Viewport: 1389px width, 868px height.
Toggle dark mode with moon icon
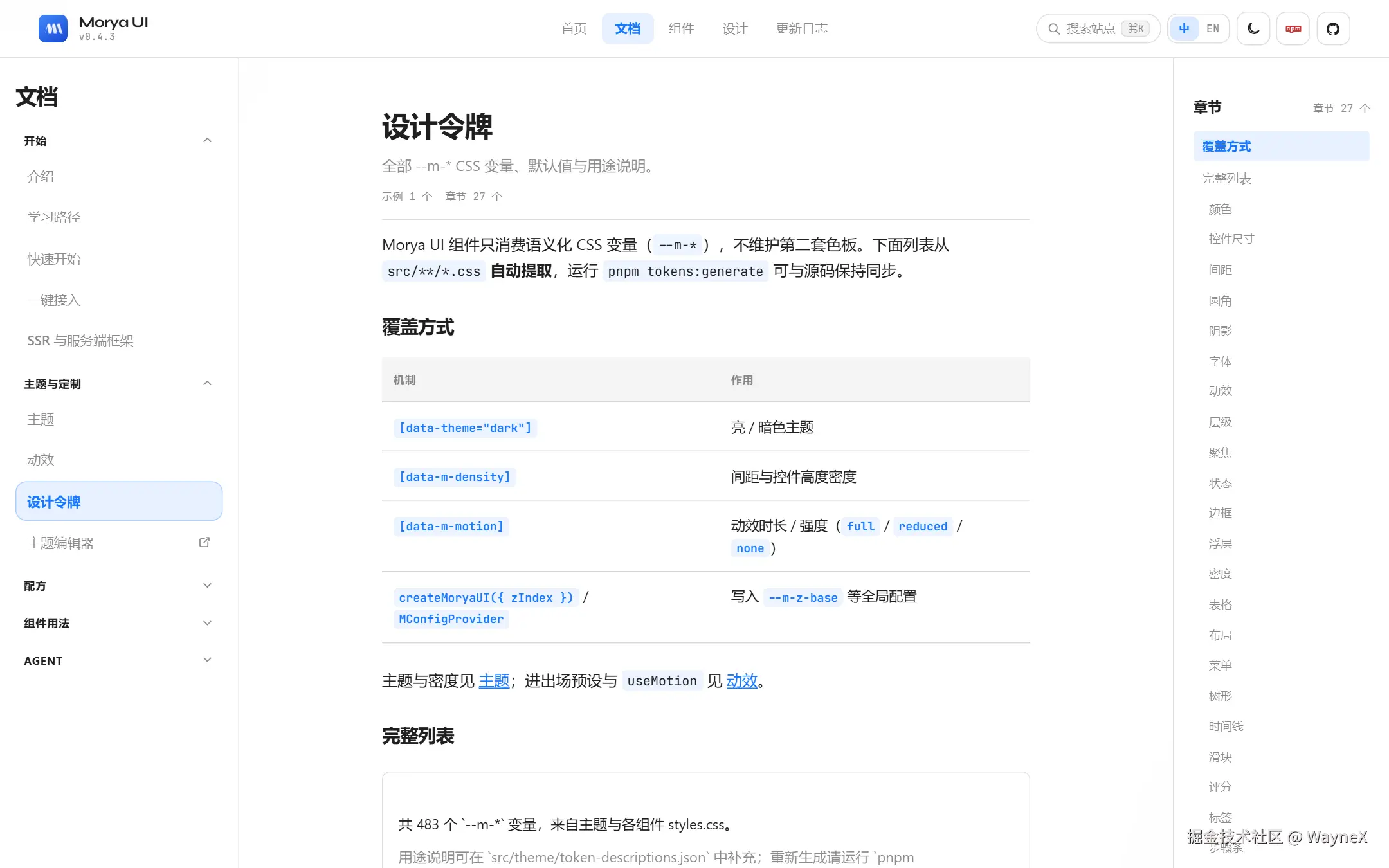pyautogui.click(x=1253, y=28)
